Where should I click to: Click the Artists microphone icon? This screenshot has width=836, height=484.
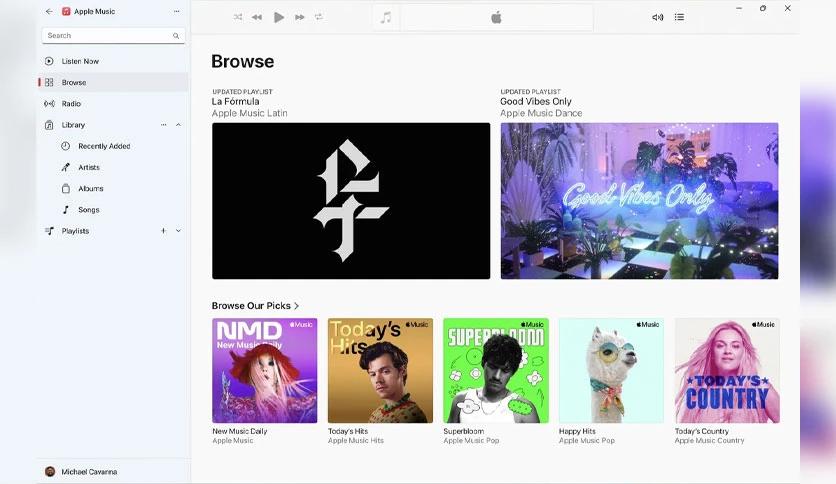(66, 167)
